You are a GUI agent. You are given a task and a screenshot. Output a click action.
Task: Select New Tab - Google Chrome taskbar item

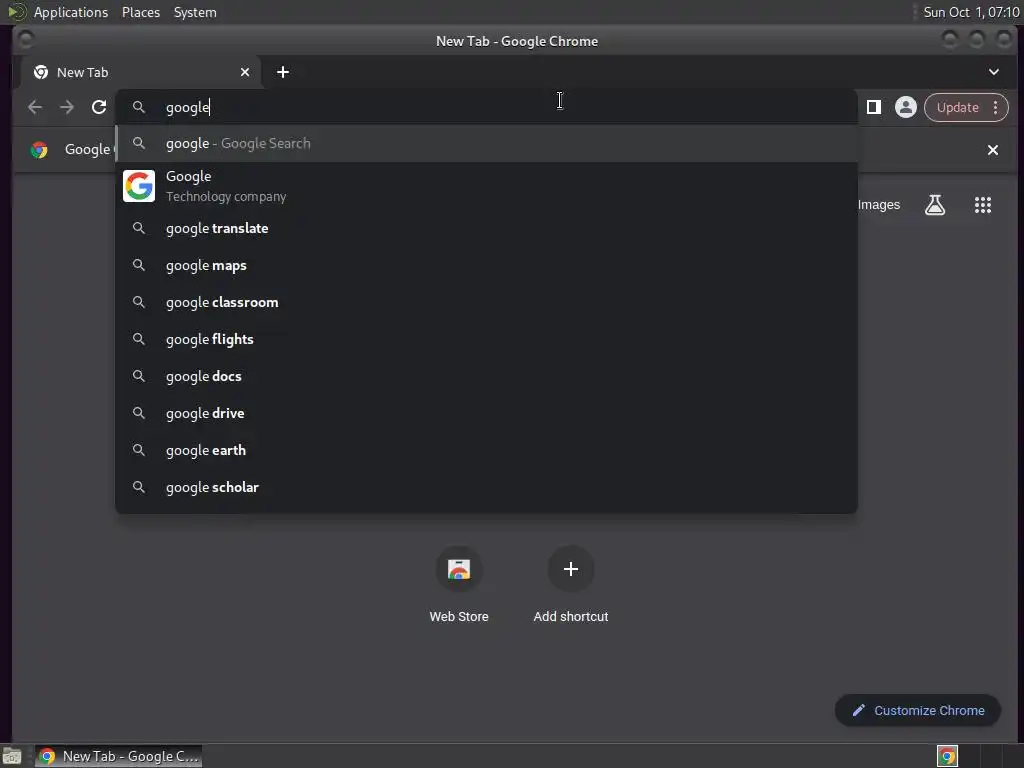point(119,756)
